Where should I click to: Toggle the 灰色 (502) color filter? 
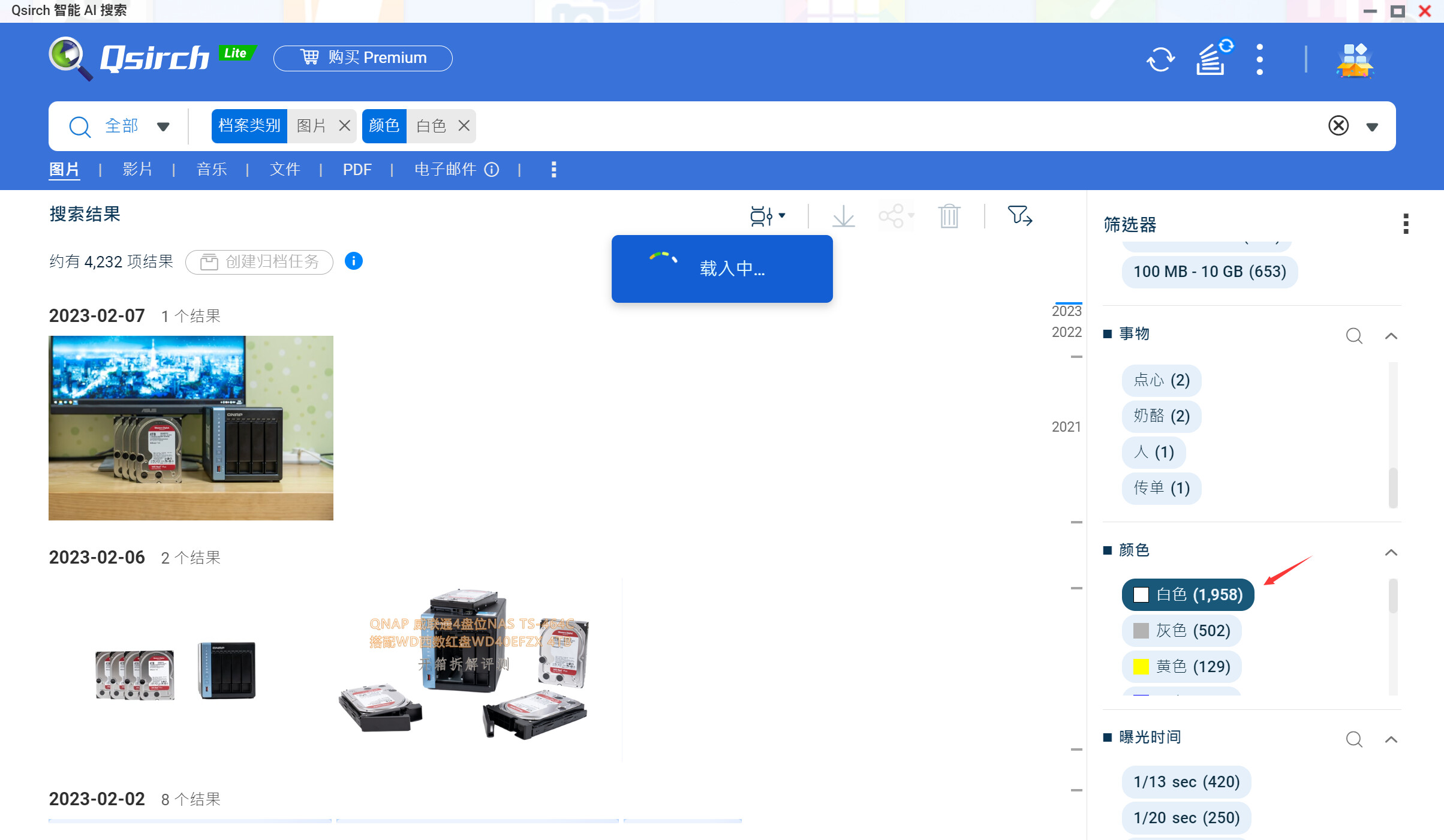click(x=1181, y=630)
